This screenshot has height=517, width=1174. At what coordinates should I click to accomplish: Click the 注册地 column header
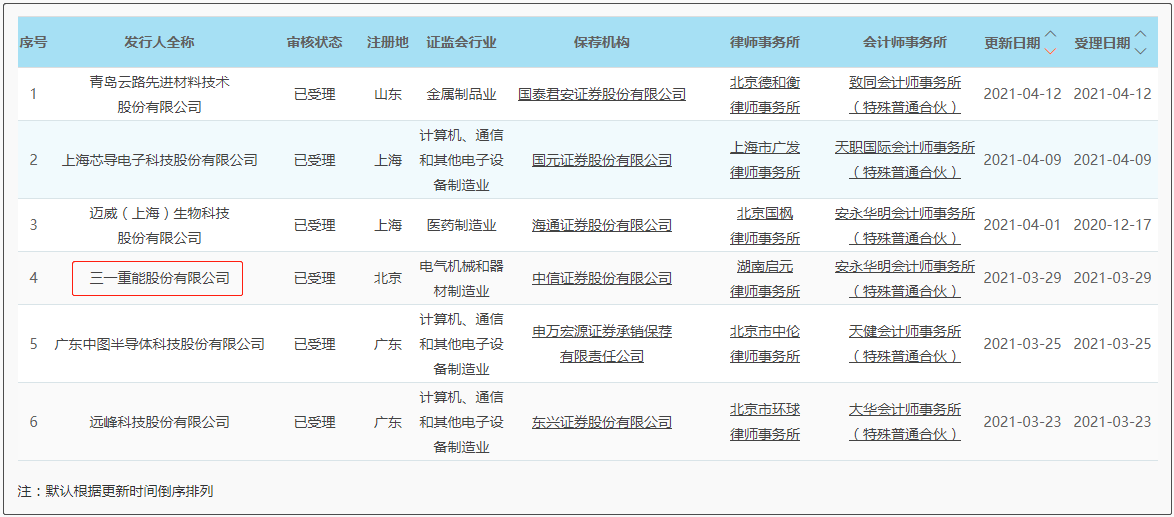coord(388,43)
